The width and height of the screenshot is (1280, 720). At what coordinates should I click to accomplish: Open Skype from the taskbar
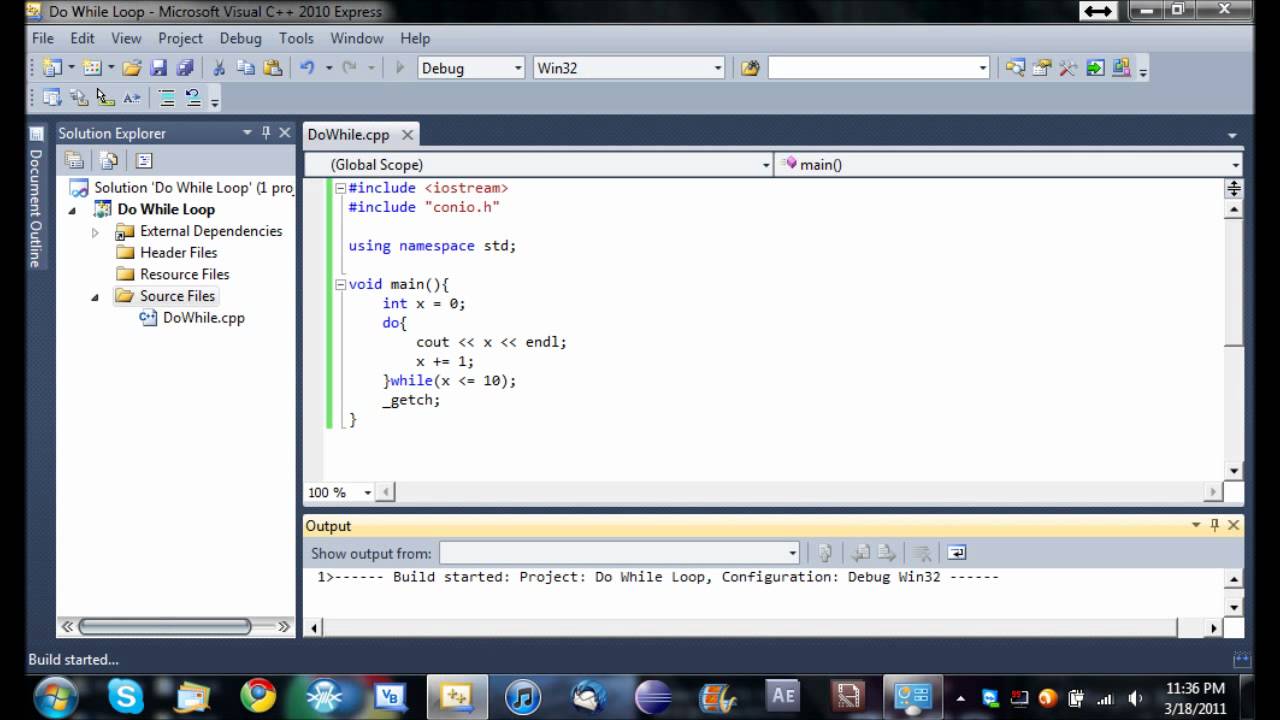(126, 696)
